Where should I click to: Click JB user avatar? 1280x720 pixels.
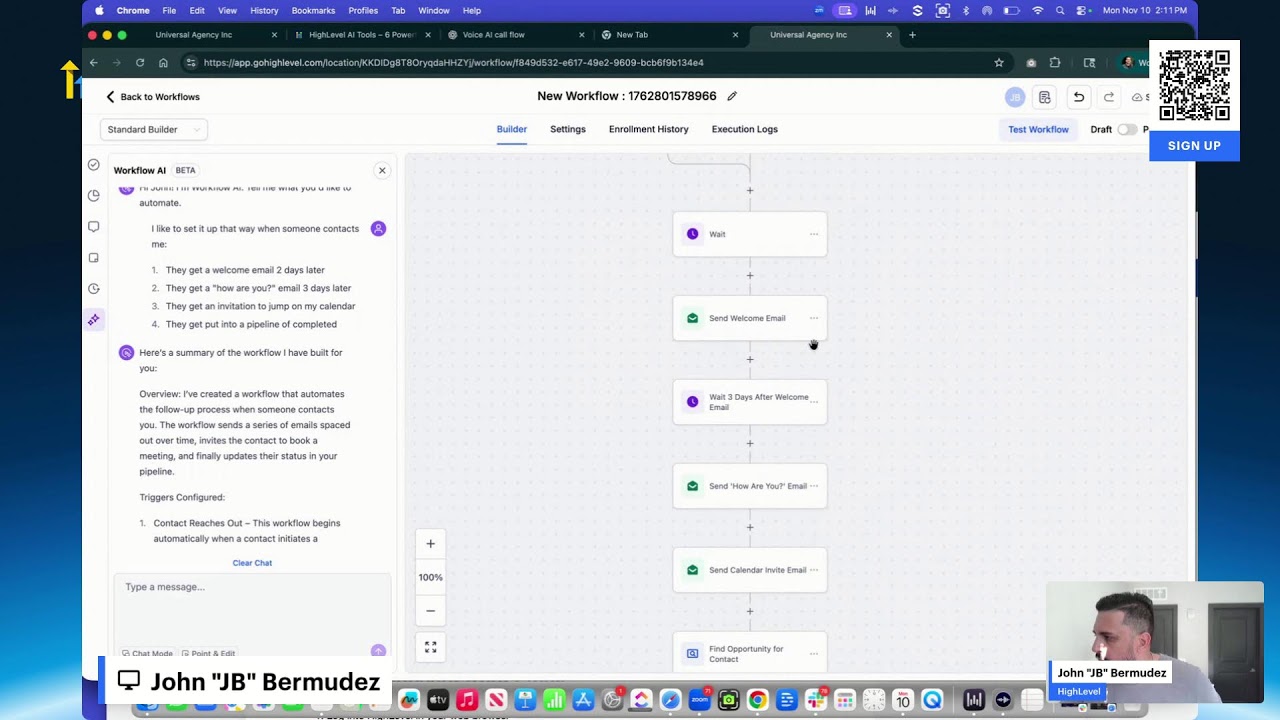pyautogui.click(x=1015, y=97)
